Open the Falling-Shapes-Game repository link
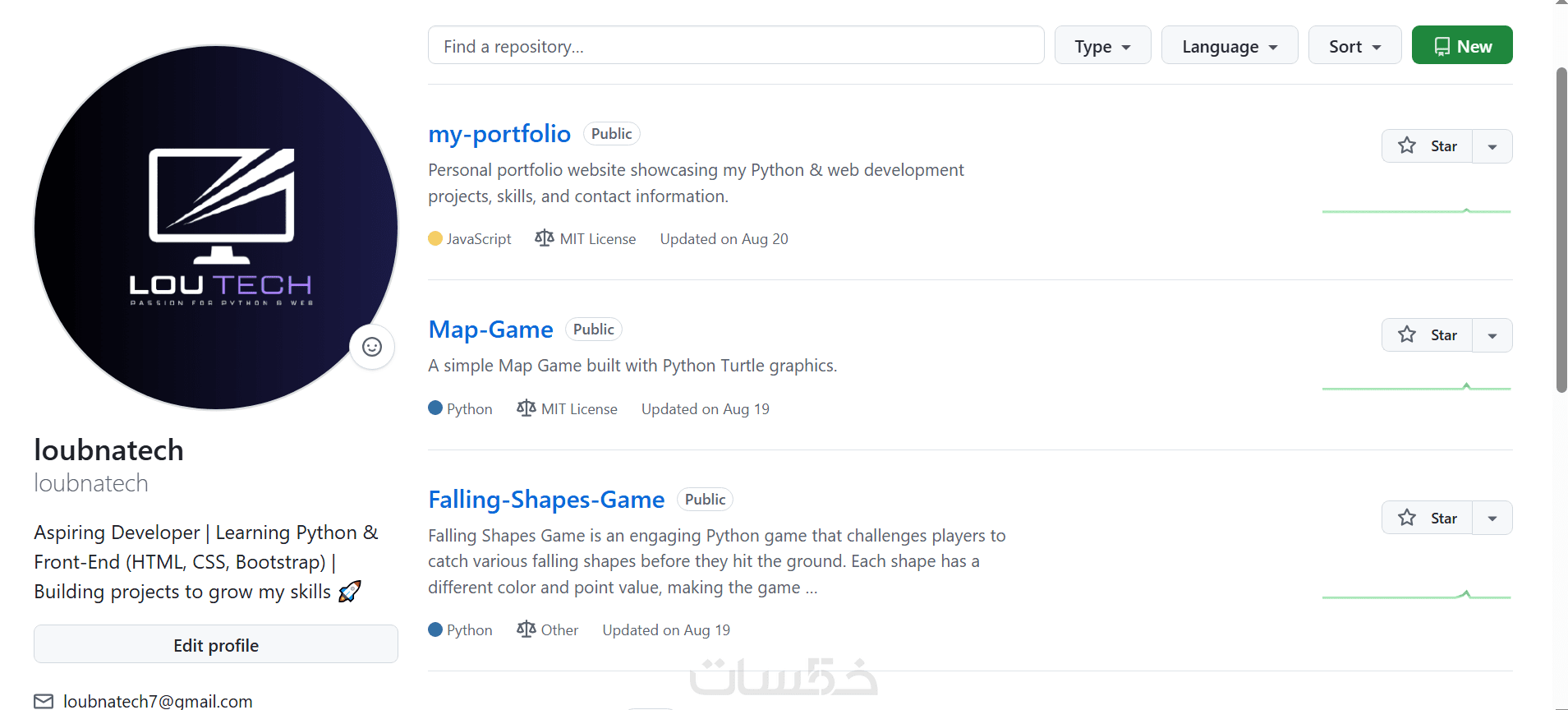The width and height of the screenshot is (1568, 710). coord(546,500)
